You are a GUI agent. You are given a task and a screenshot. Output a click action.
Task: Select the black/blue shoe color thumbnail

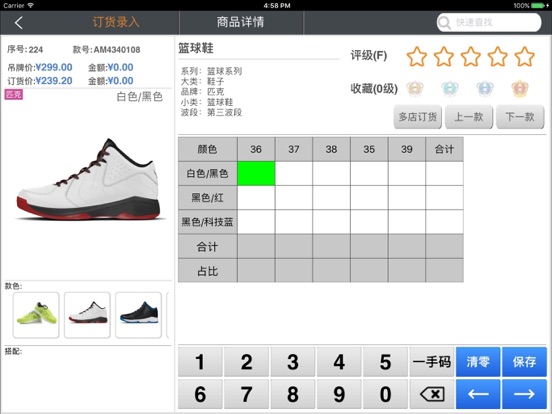pyautogui.click(x=138, y=315)
